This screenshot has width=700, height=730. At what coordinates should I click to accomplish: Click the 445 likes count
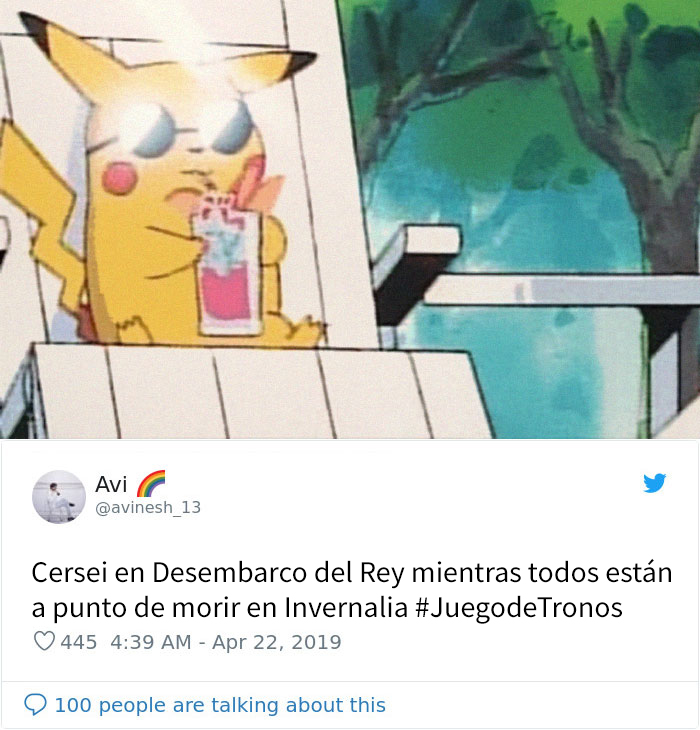(79, 642)
